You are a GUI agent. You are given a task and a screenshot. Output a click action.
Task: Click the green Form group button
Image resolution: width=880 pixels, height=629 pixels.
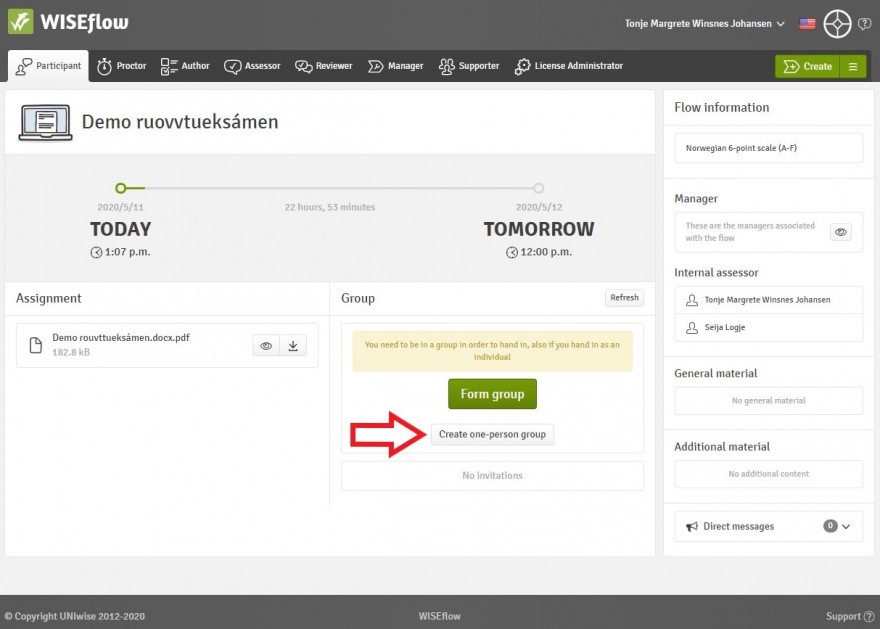pos(492,394)
